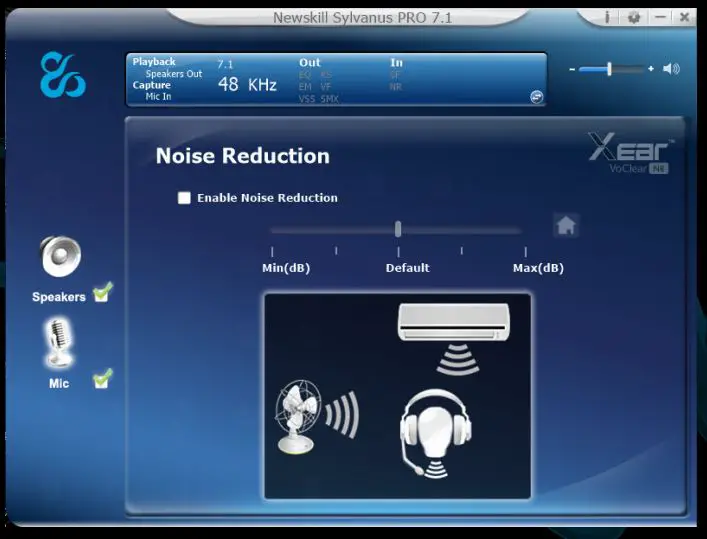Viewport: 707px width, 539px height.
Task: Toggle the Speakers green checkmark
Action: tap(102, 292)
